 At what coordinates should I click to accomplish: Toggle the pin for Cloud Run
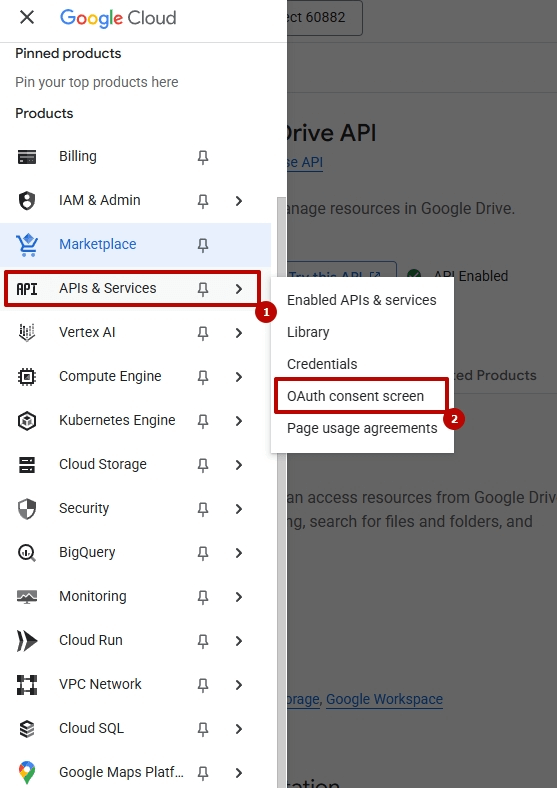pyautogui.click(x=203, y=641)
